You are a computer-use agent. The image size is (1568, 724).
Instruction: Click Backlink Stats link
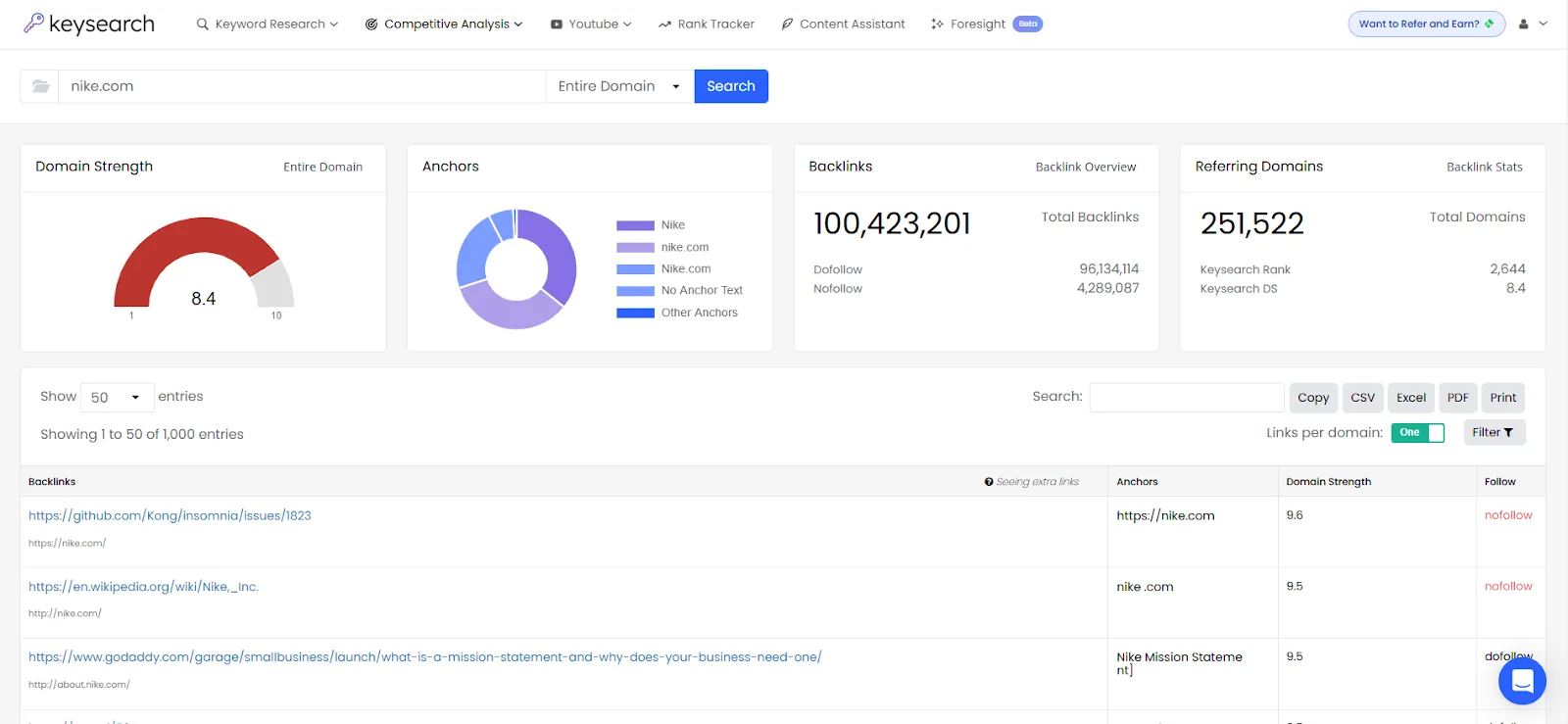tap(1485, 168)
